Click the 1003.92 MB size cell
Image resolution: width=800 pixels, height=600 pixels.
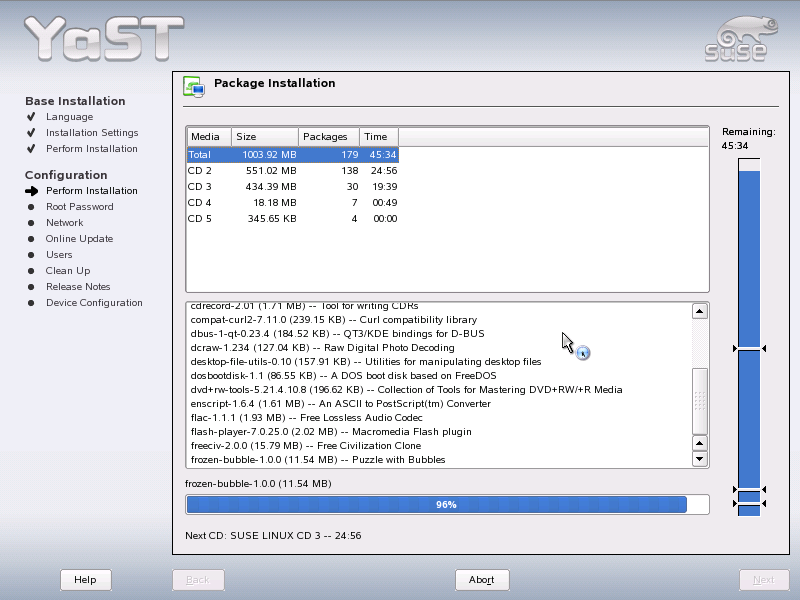[269, 155]
